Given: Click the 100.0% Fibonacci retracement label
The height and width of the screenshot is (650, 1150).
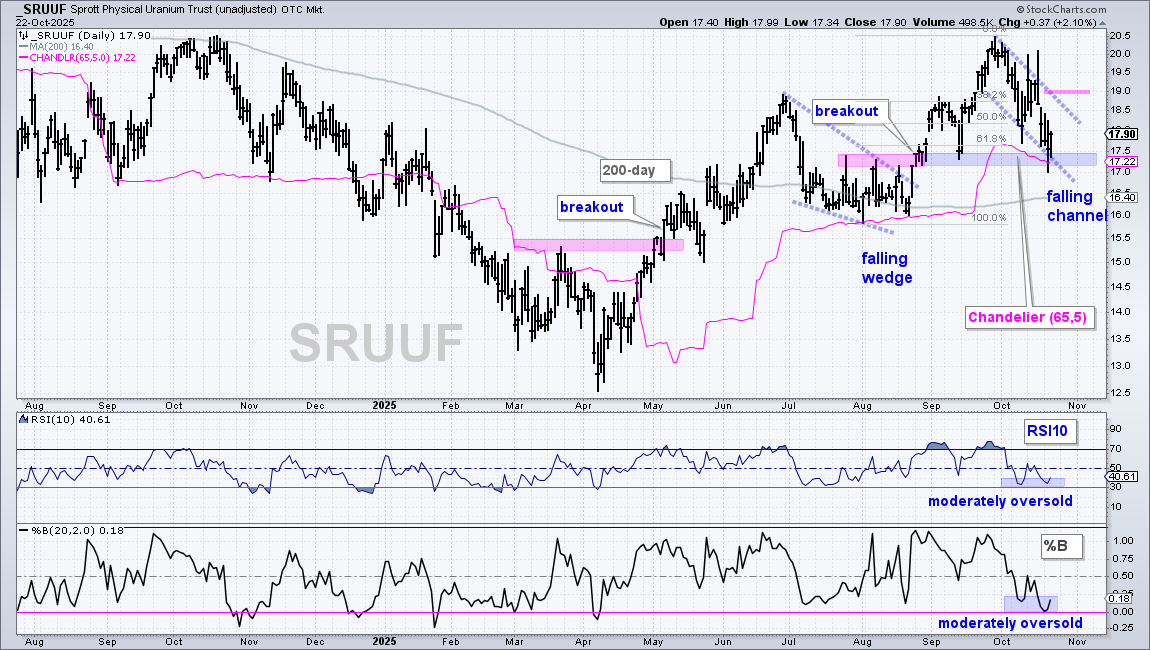Looking at the screenshot, I should (989, 218).
